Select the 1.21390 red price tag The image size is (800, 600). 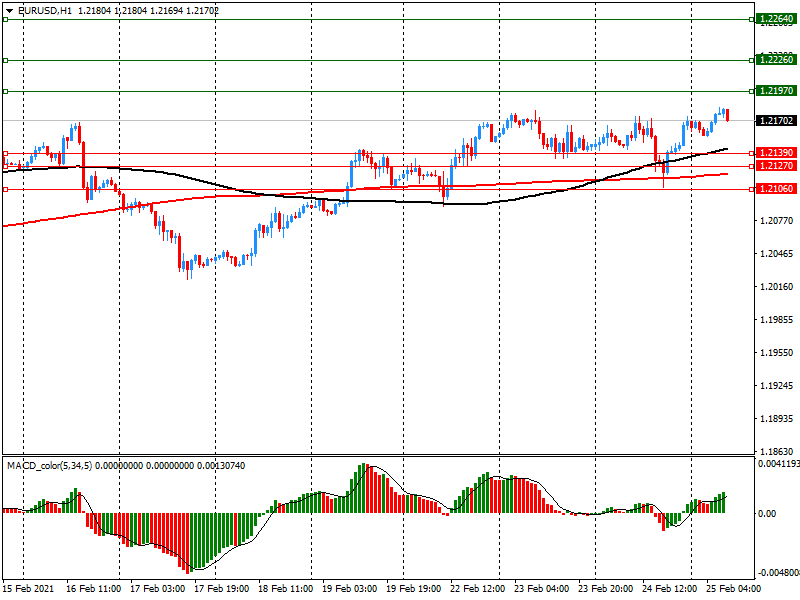776,153
